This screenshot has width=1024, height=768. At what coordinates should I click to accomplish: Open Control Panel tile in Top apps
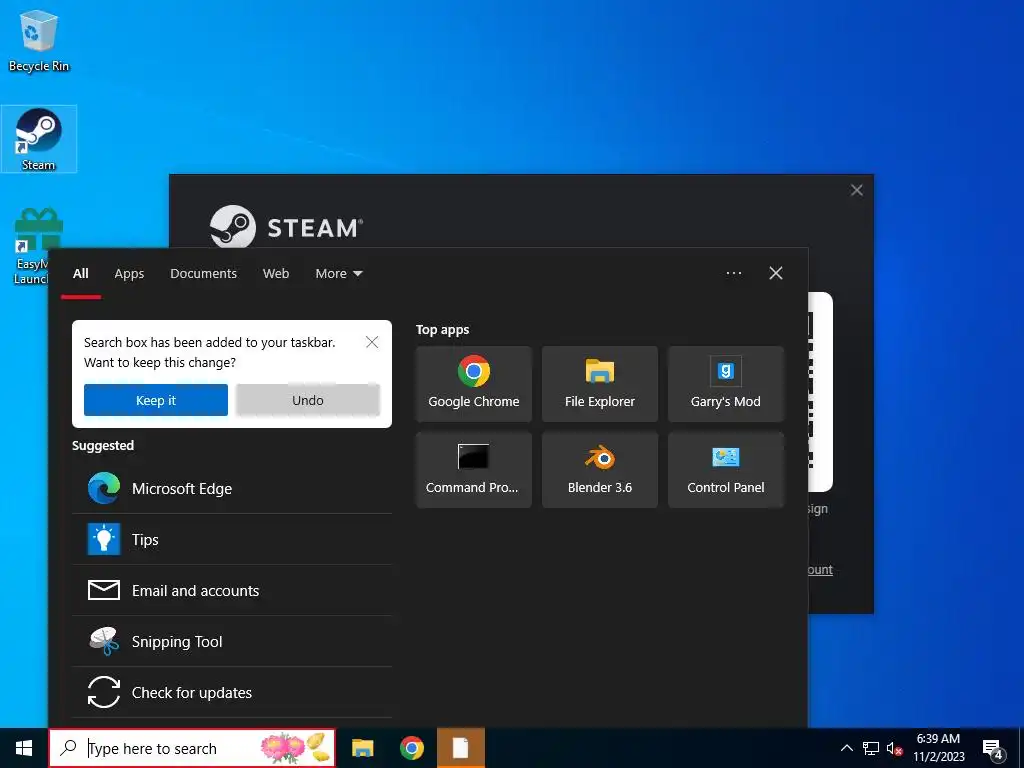pyautogui.click(x=726, y=470)
